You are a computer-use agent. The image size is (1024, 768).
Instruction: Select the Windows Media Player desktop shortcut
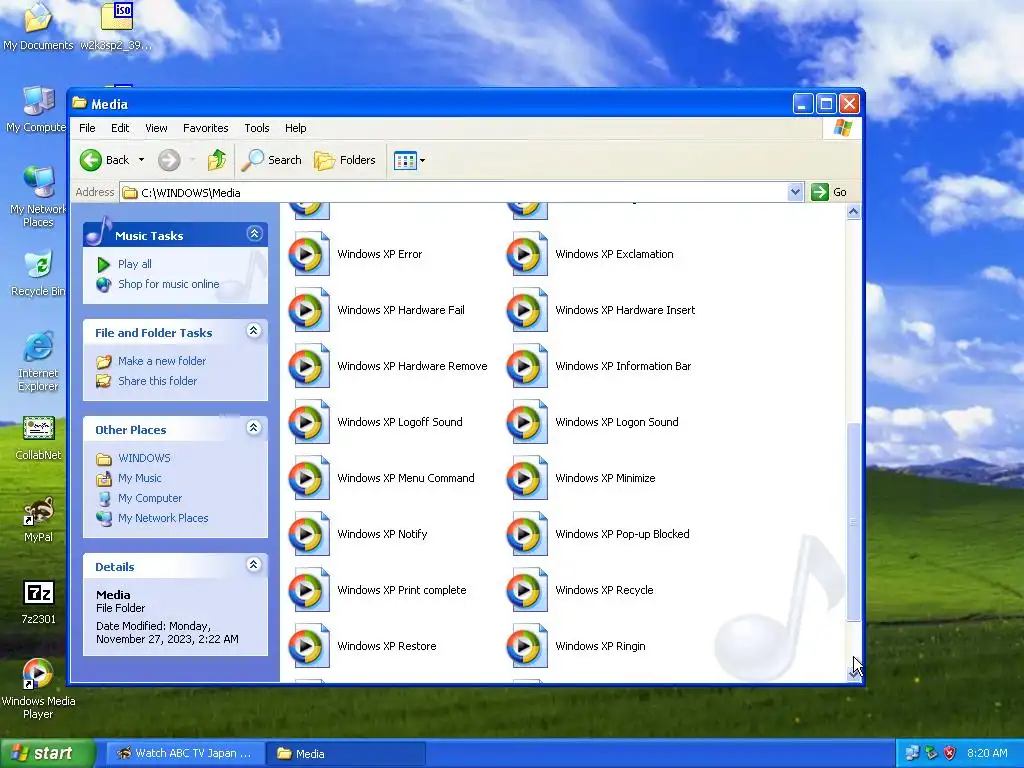tap(39, 688)
